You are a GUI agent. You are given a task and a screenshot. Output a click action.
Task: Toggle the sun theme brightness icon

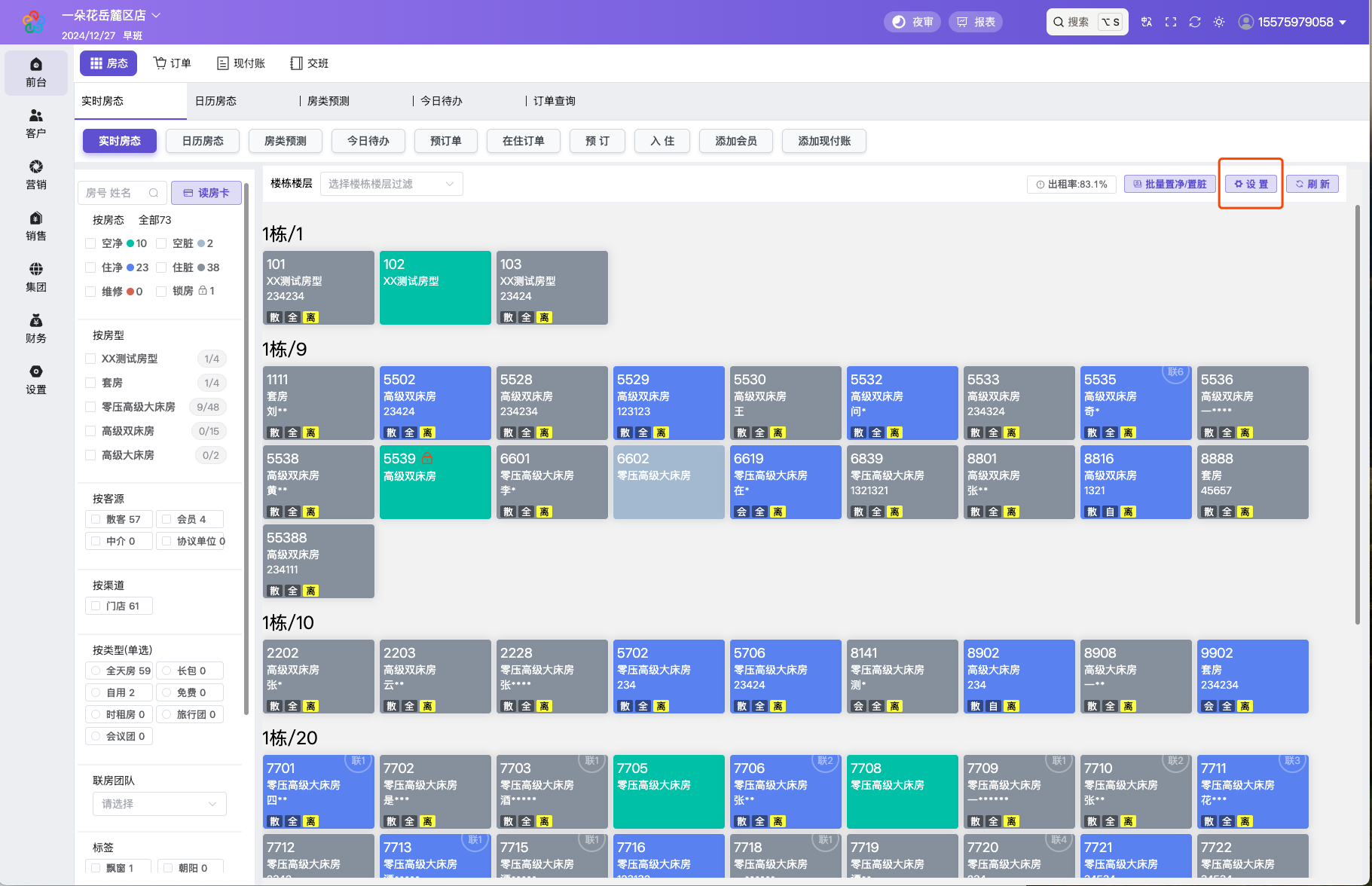pos(1219,22)
